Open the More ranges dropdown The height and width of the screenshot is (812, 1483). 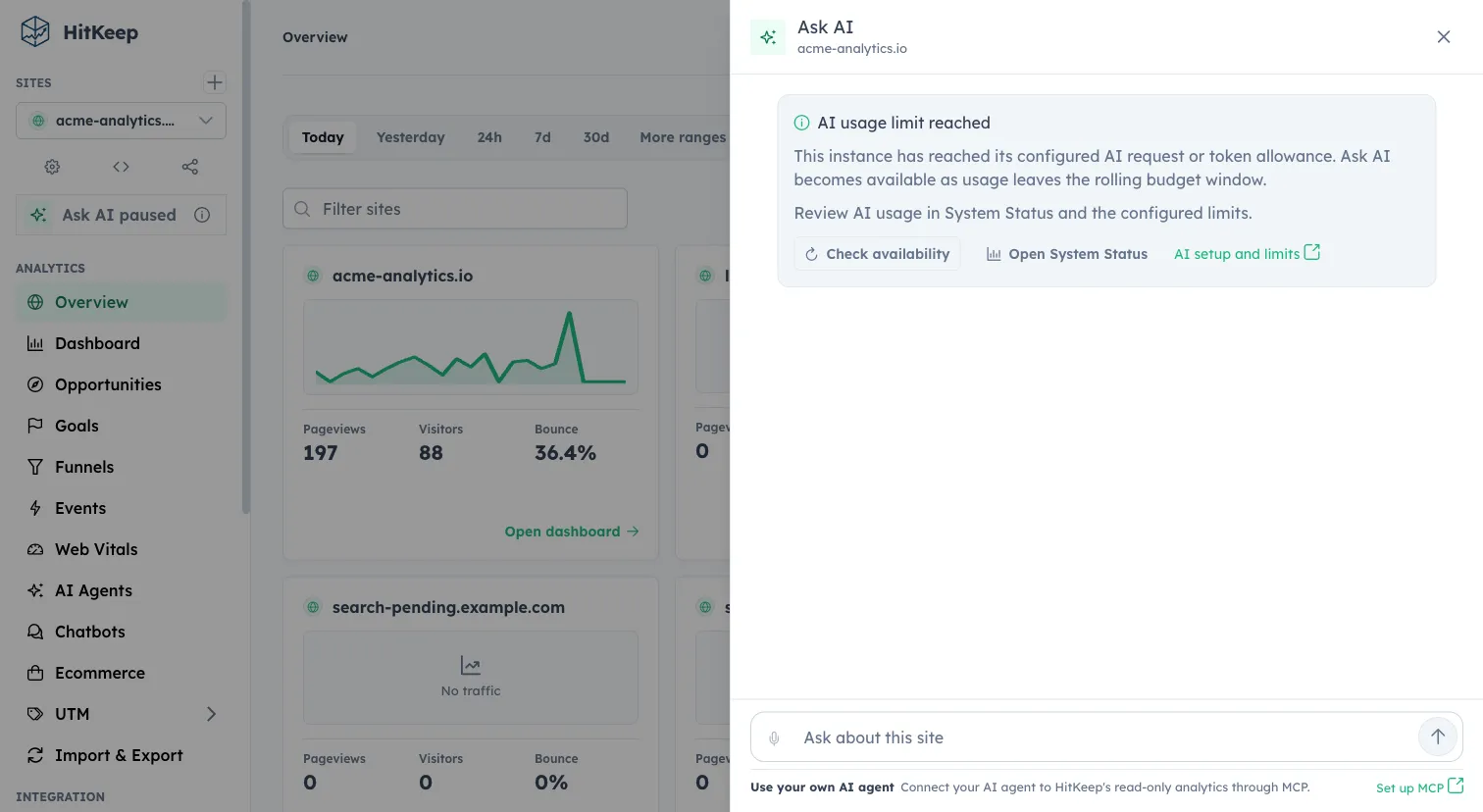[683, 137]
